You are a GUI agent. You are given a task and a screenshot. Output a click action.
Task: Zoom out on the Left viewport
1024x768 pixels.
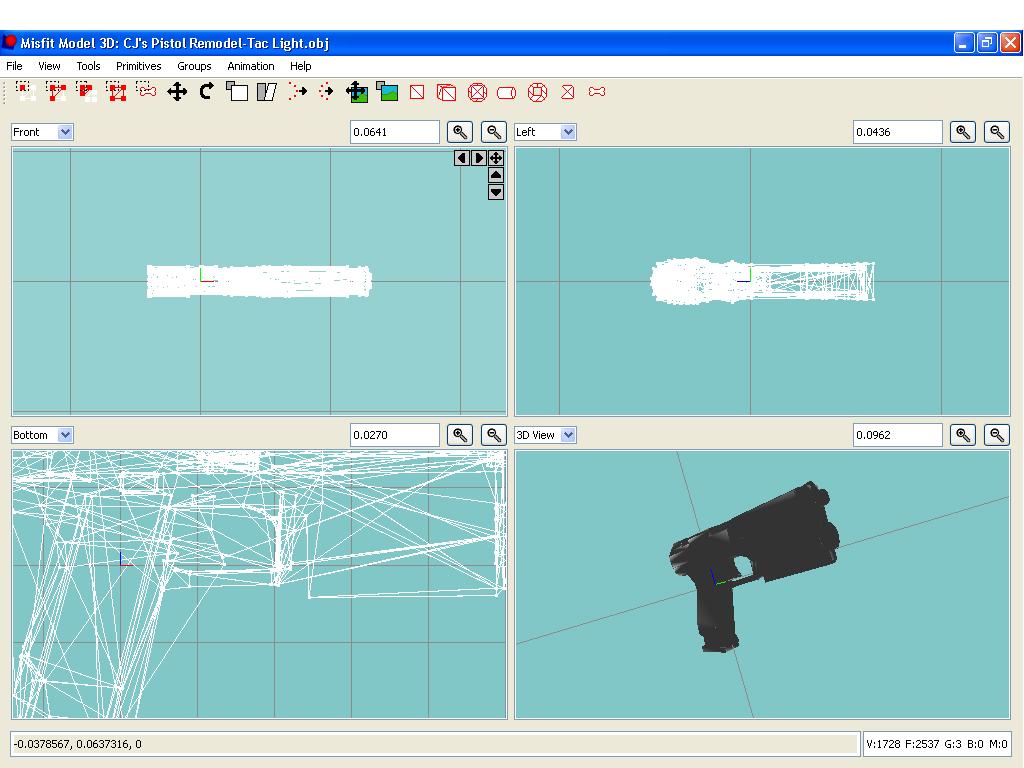coord(997,132)
